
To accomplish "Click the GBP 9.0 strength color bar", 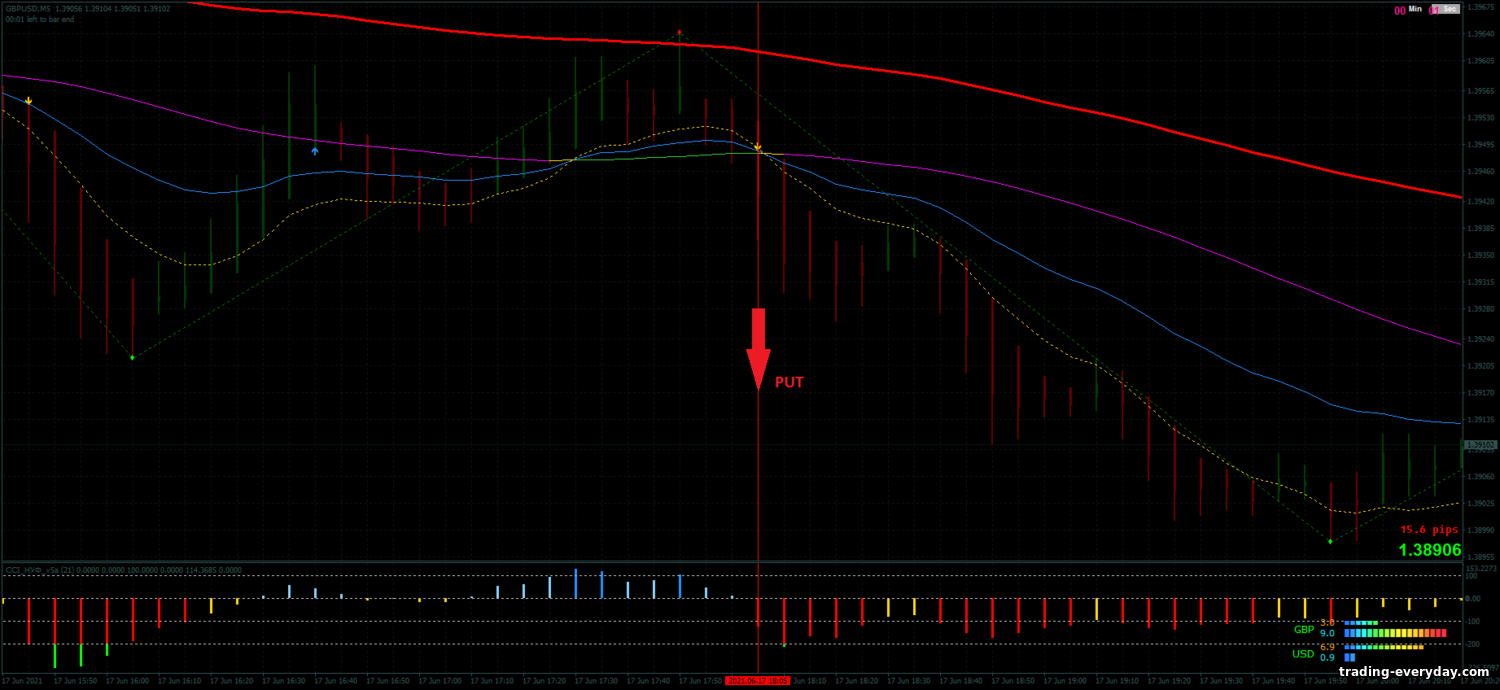I will pyautogui.click(x=1395, y=633).
